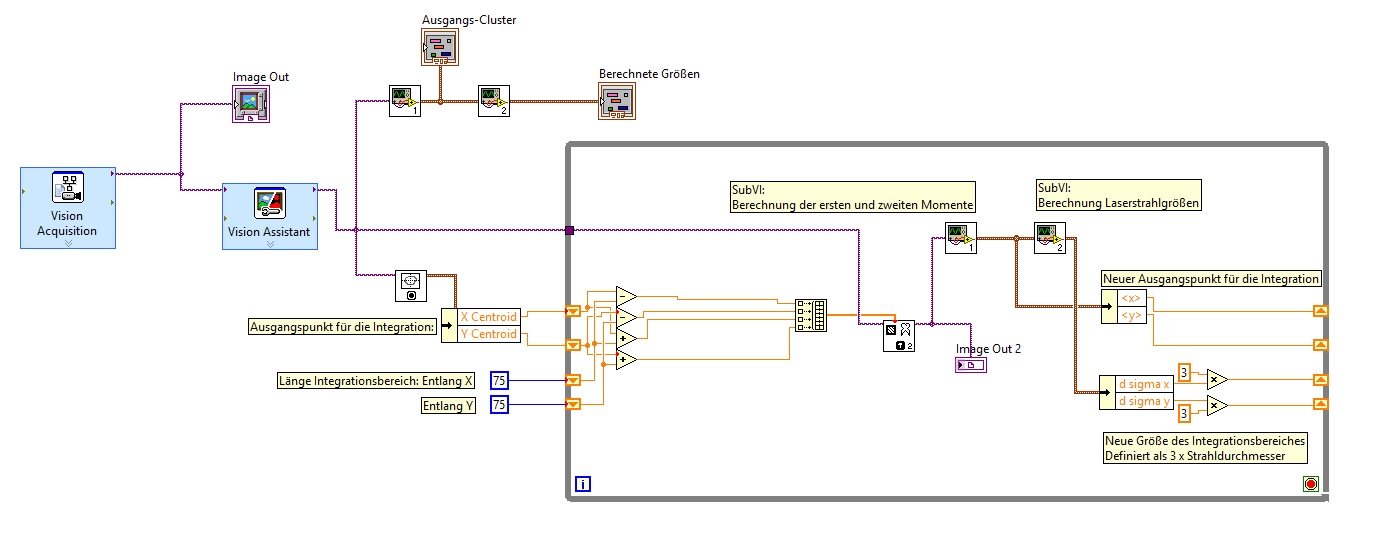Screen dimensions: 1393x557
Task: Click the Ausgangs-Cluster control terminal
Action: [439, 47]
